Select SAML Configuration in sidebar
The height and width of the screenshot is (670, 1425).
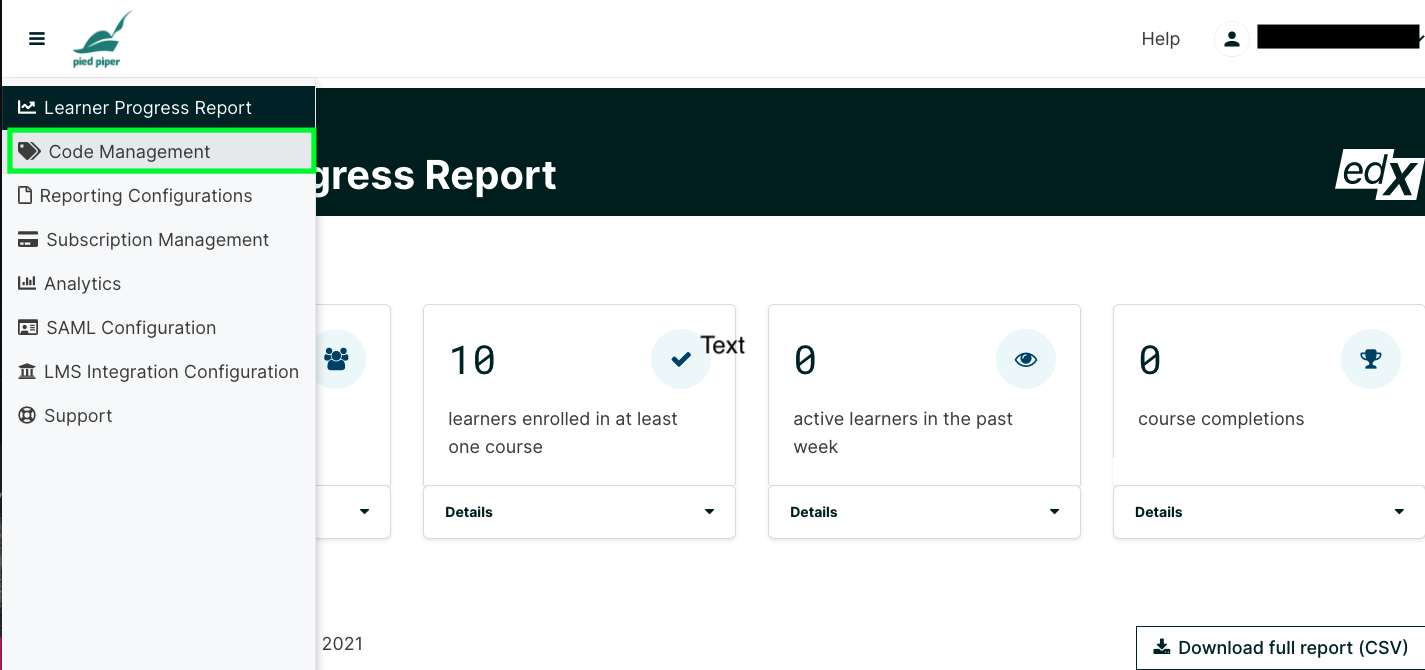(x=159, y=328)
